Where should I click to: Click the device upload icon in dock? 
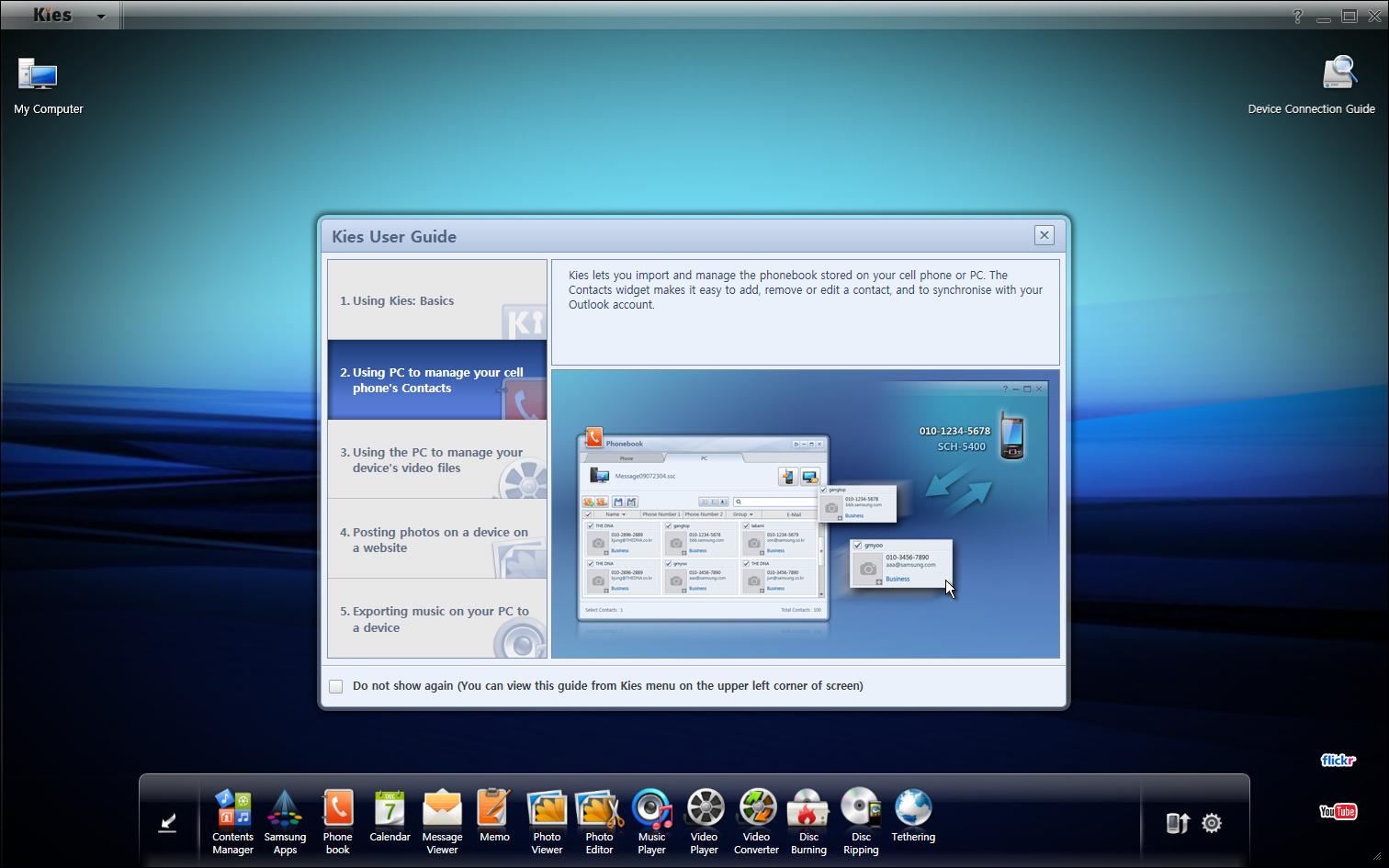tap(1177, 823)
